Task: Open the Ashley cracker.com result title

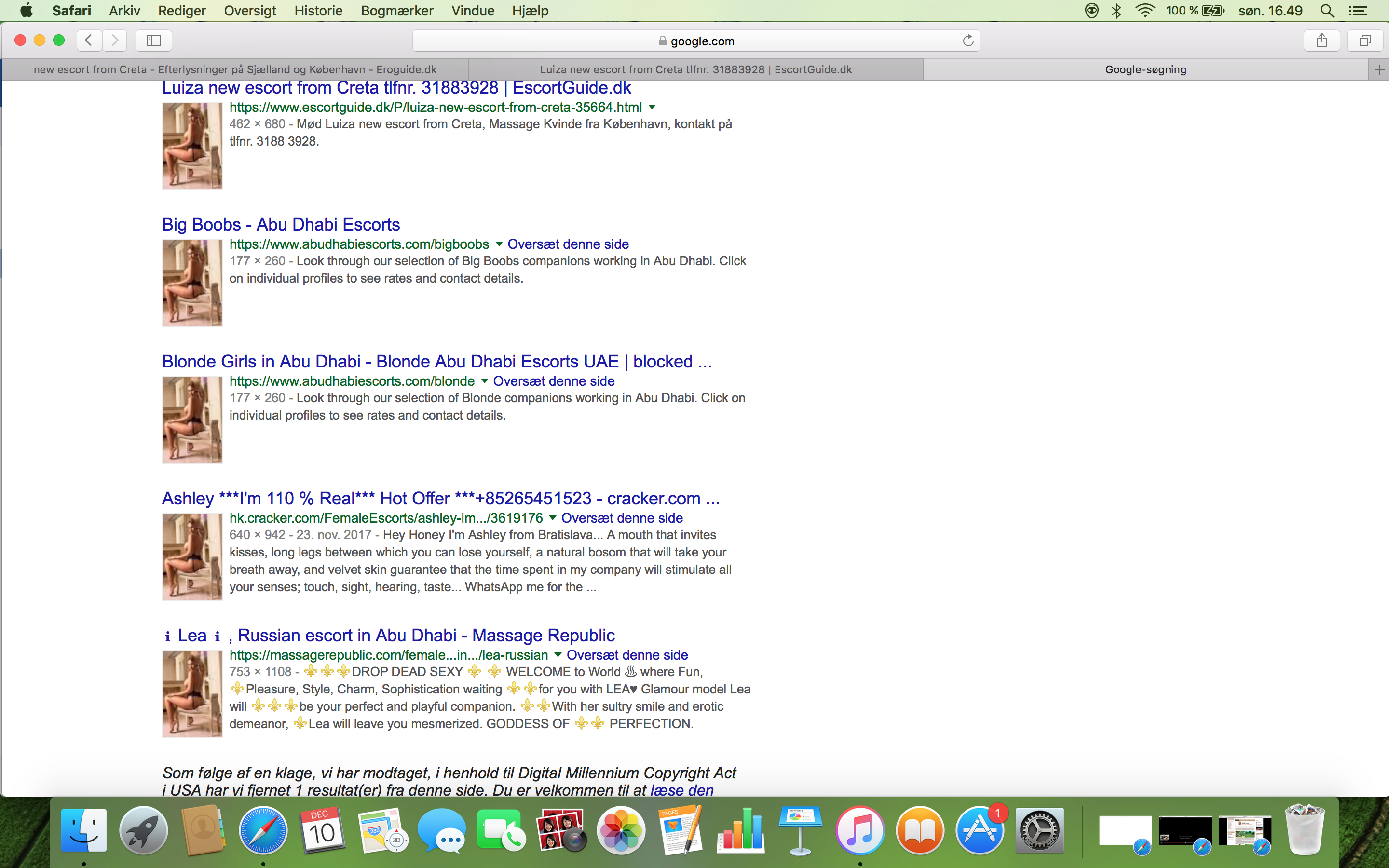Action: (440, 498)
